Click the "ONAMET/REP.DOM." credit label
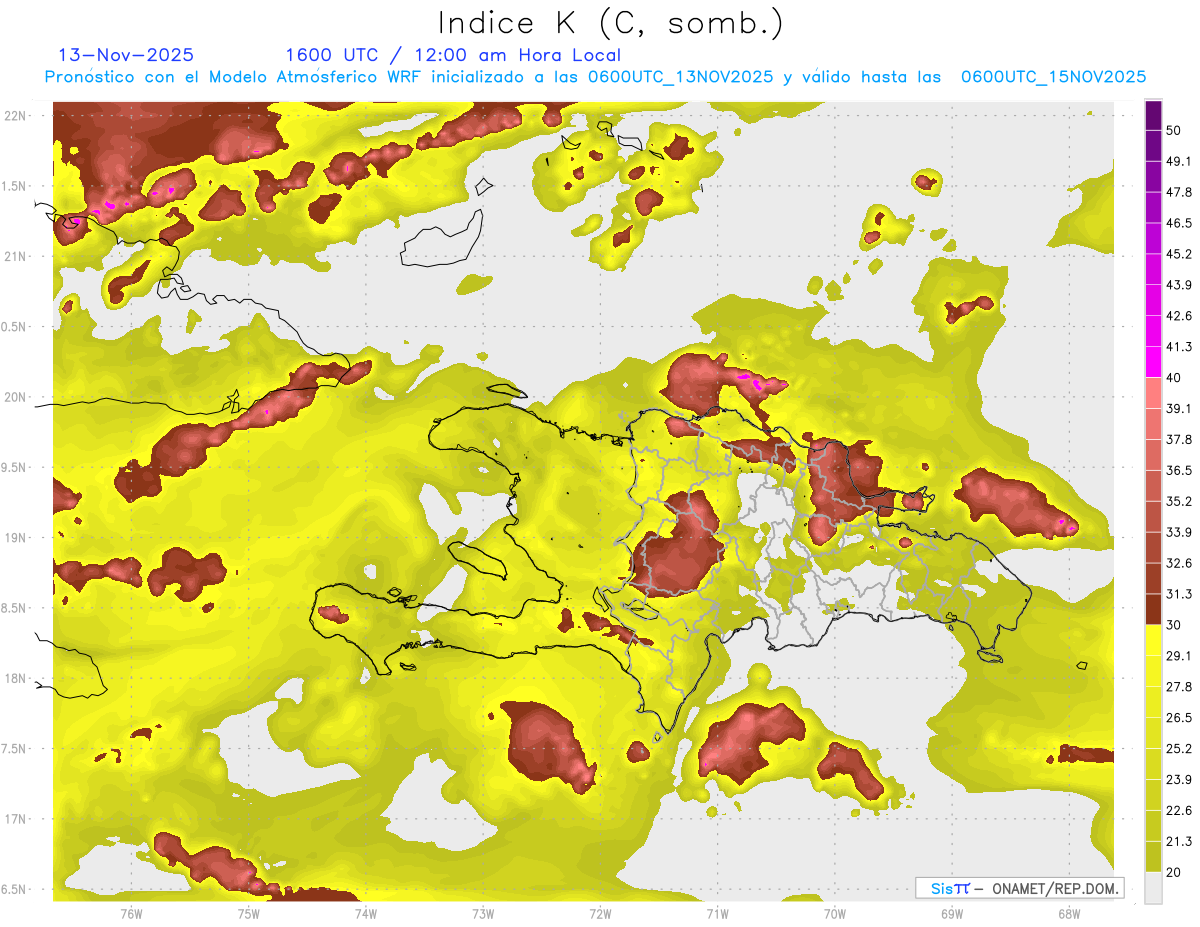 [x=1056, y=888]
